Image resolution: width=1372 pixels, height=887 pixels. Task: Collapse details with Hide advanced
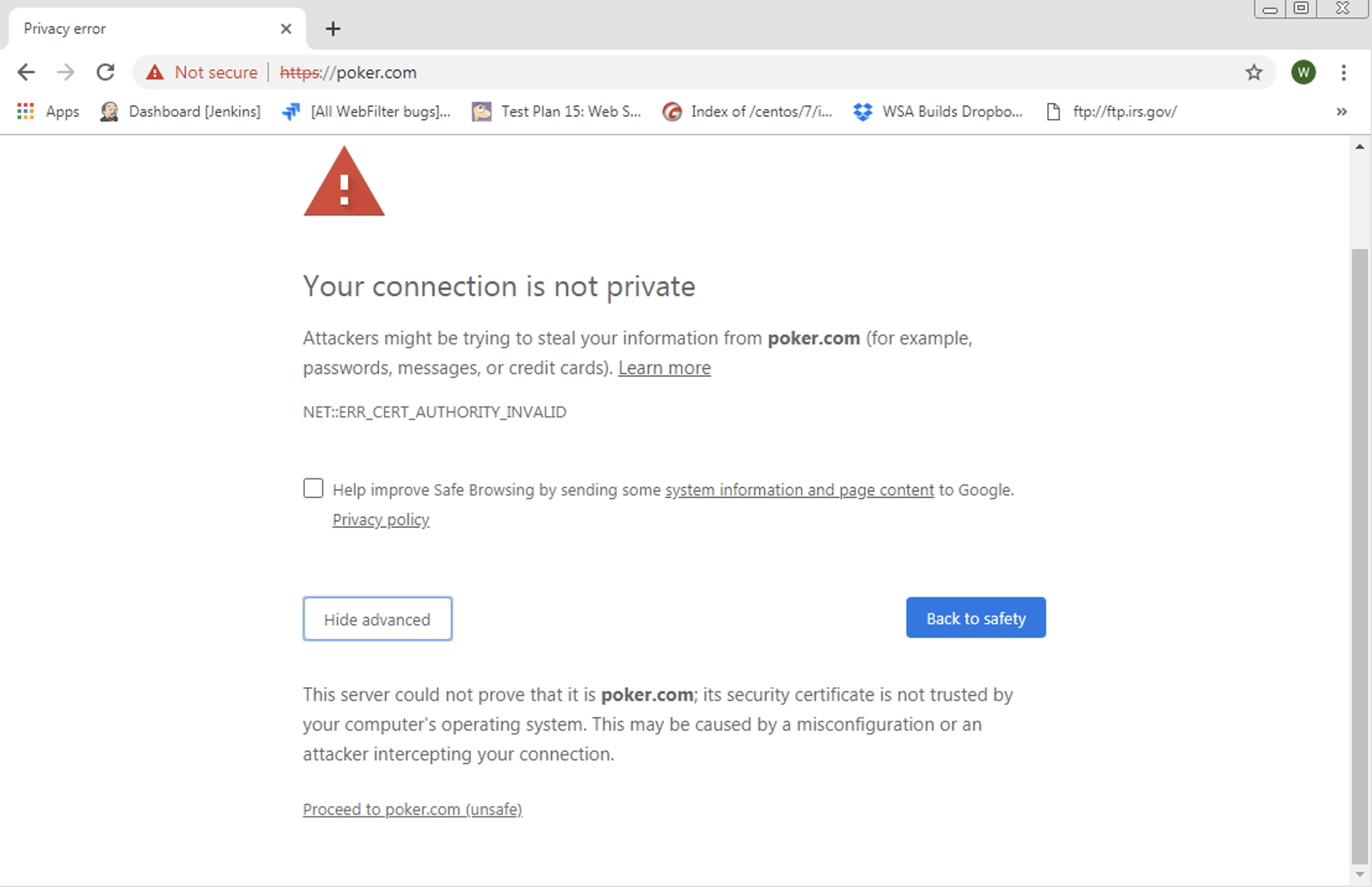point(378,619)
